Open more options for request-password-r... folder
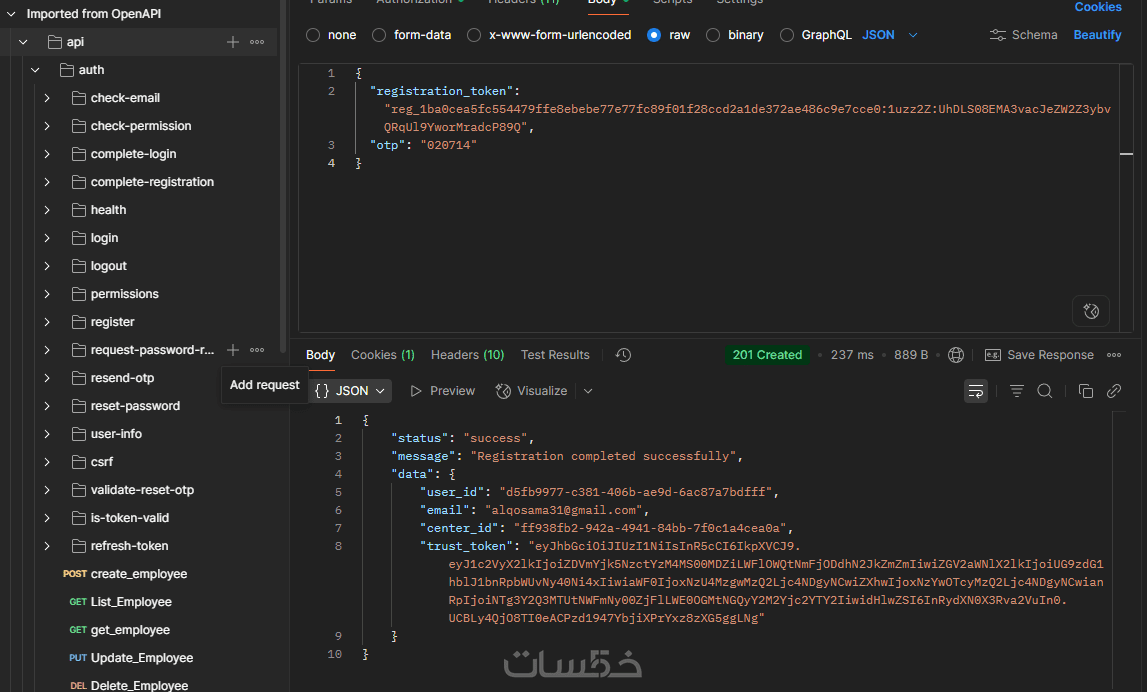This screenshot has width=1147, height=692. [x=257, y=350]
